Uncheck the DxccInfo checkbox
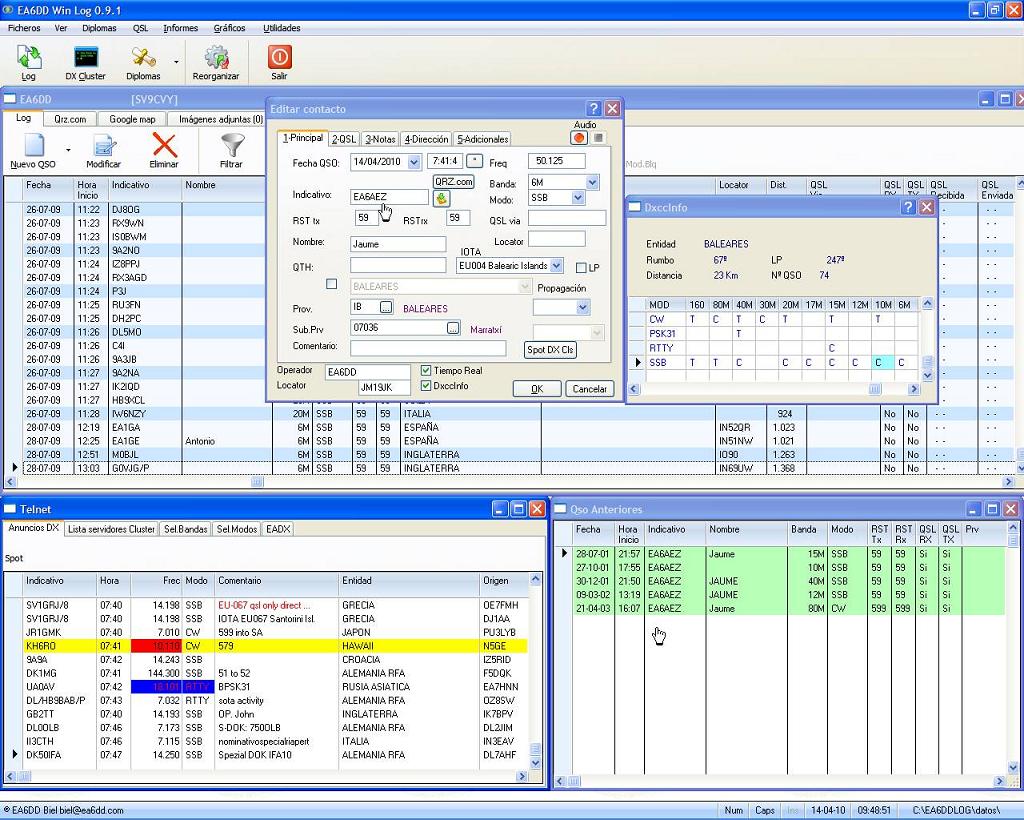 (x=427, y=385)
